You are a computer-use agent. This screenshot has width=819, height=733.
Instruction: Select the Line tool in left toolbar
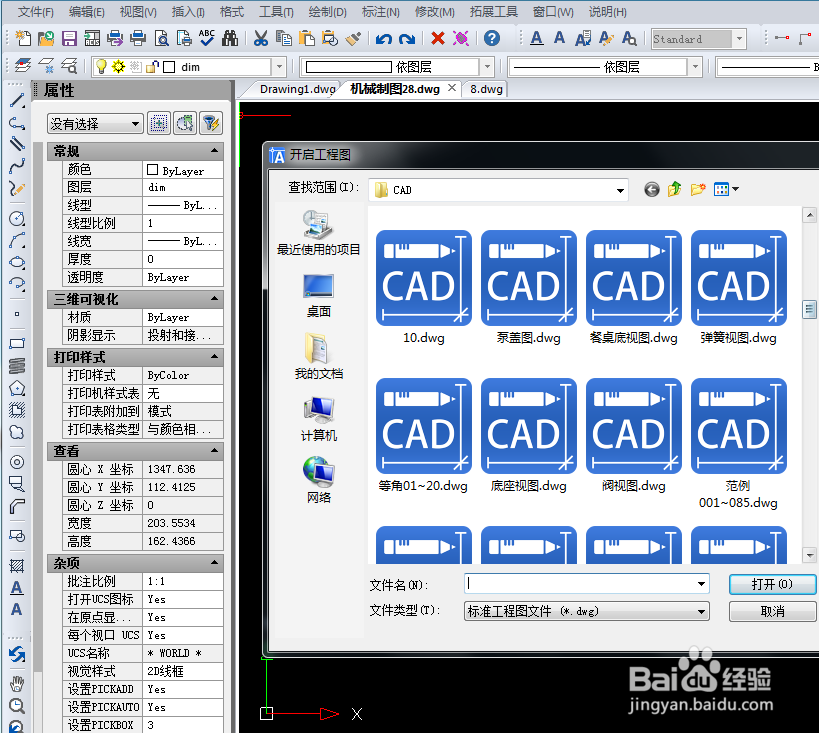click(x=17, y=100)
